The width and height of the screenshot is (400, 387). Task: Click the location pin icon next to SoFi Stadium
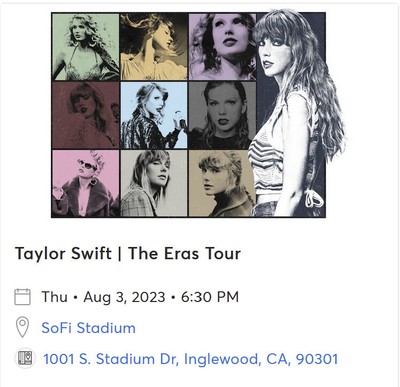22,327
